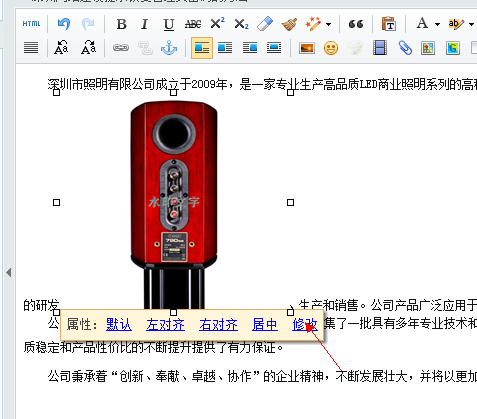This screenshot has width=477, height=419.
Task: Insert hyperlink with chain icon
Action: [121, 48]
